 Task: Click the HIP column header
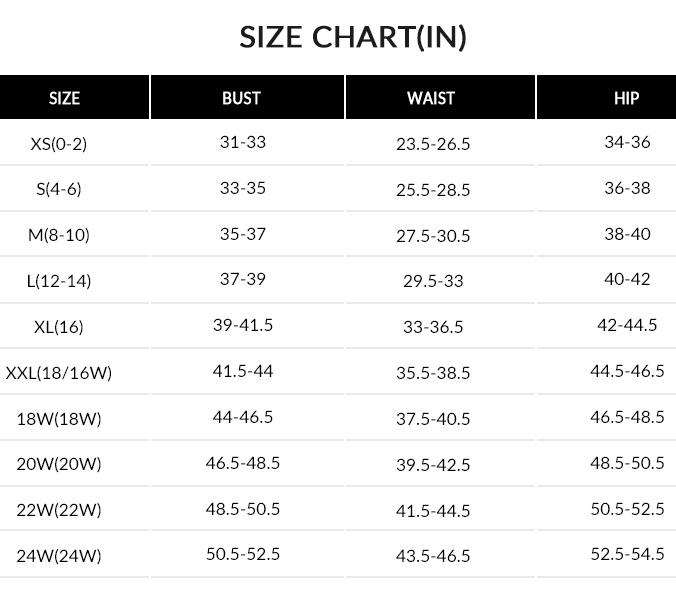[x=626, y=98]
